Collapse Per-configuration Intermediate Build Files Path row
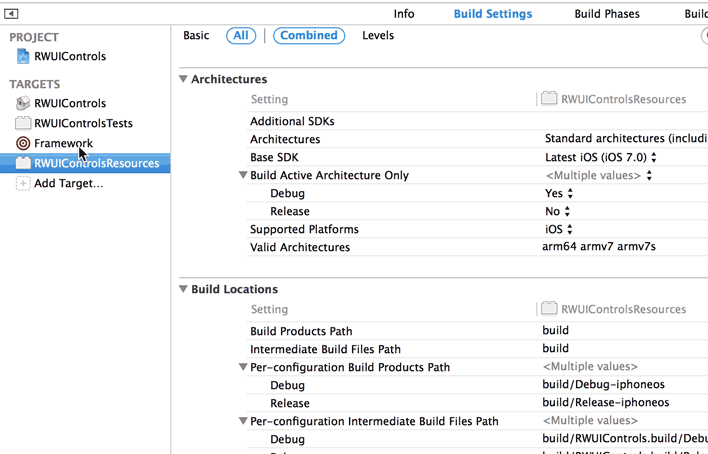The image size is (708, 454). coord(243,421)
